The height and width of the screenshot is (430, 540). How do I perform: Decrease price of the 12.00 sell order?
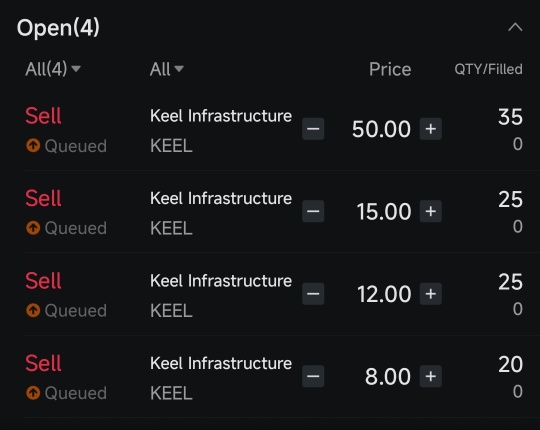point(313,294)
